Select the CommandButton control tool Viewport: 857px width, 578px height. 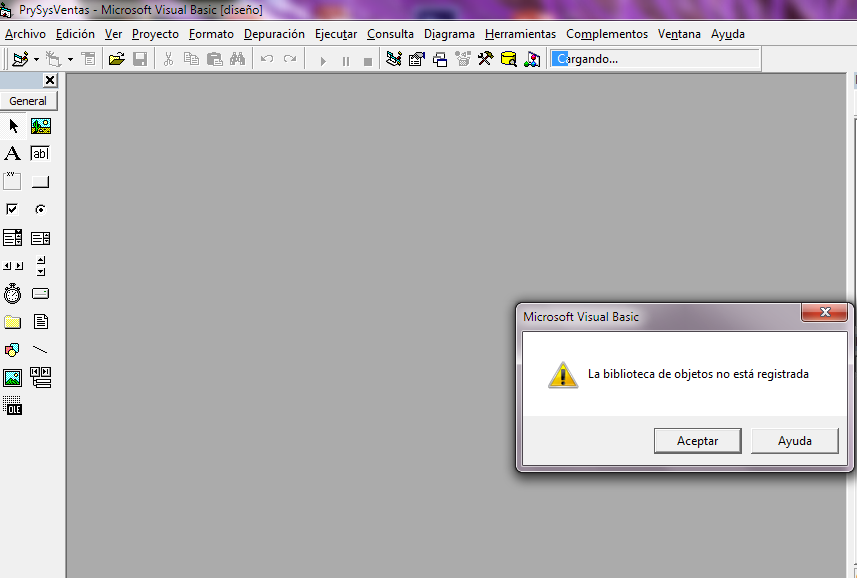coord(40,181)
